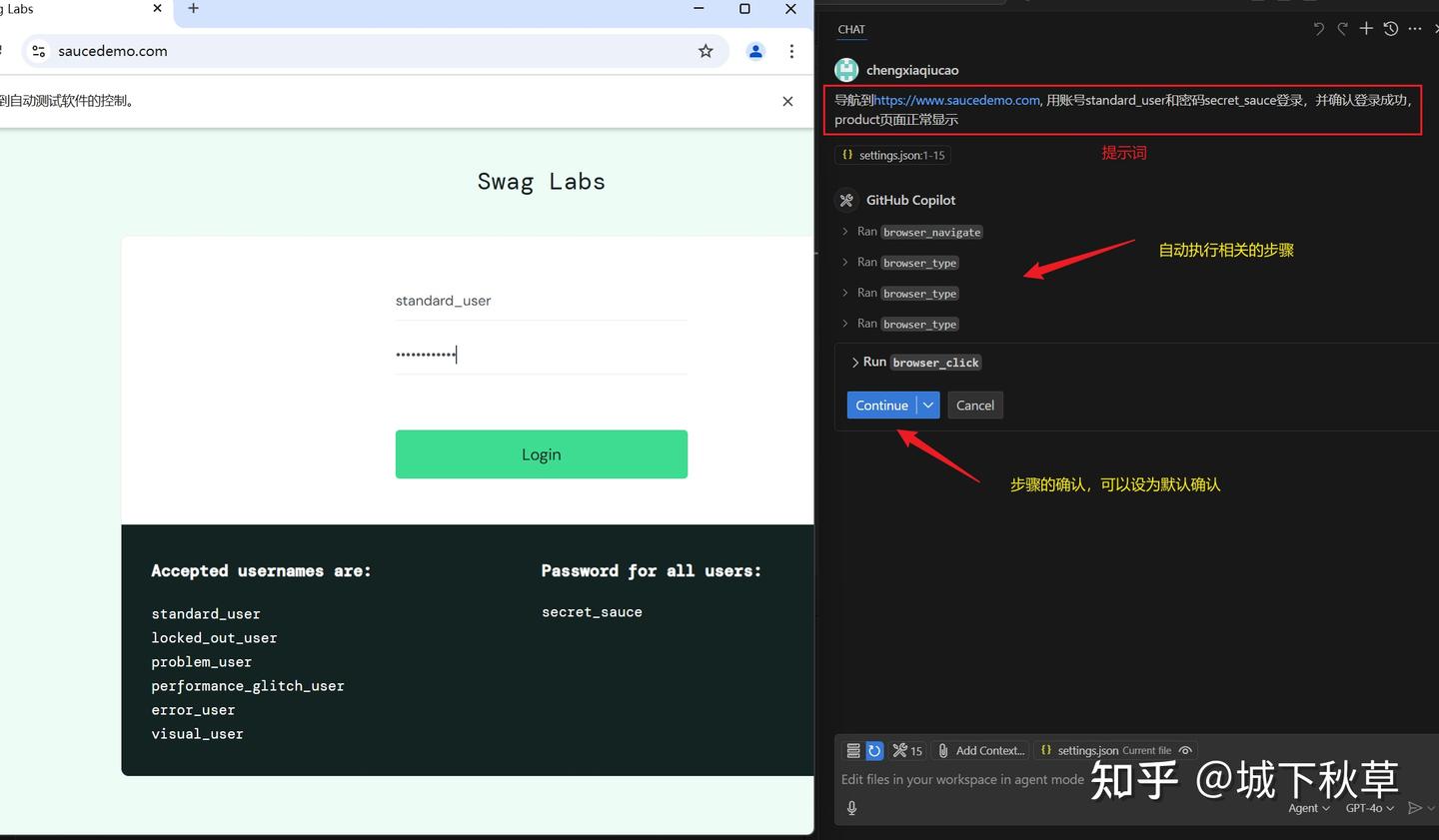Click the undo chat edit icon

tap(1318, 28)
